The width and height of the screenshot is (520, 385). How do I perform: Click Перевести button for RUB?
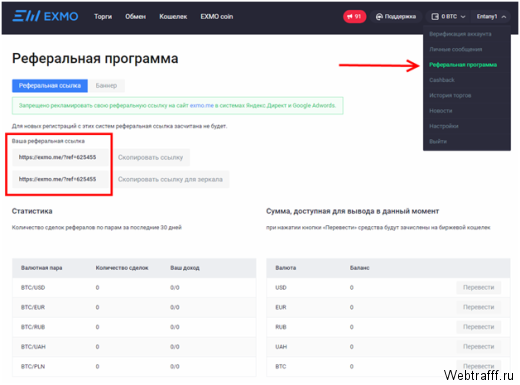point(478,327)
